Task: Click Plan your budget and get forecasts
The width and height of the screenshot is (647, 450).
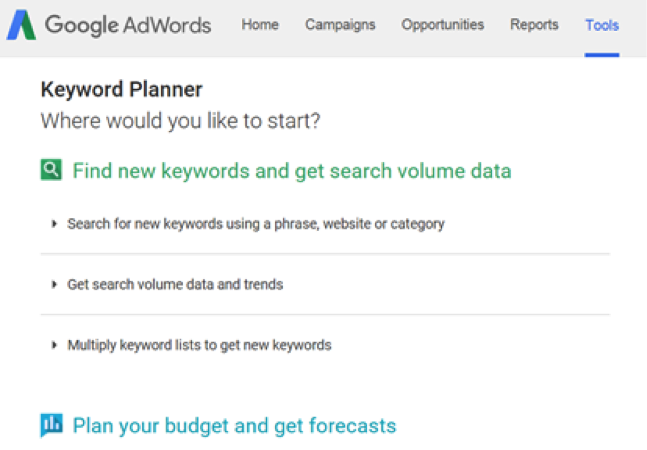Action: pos(234,426)
